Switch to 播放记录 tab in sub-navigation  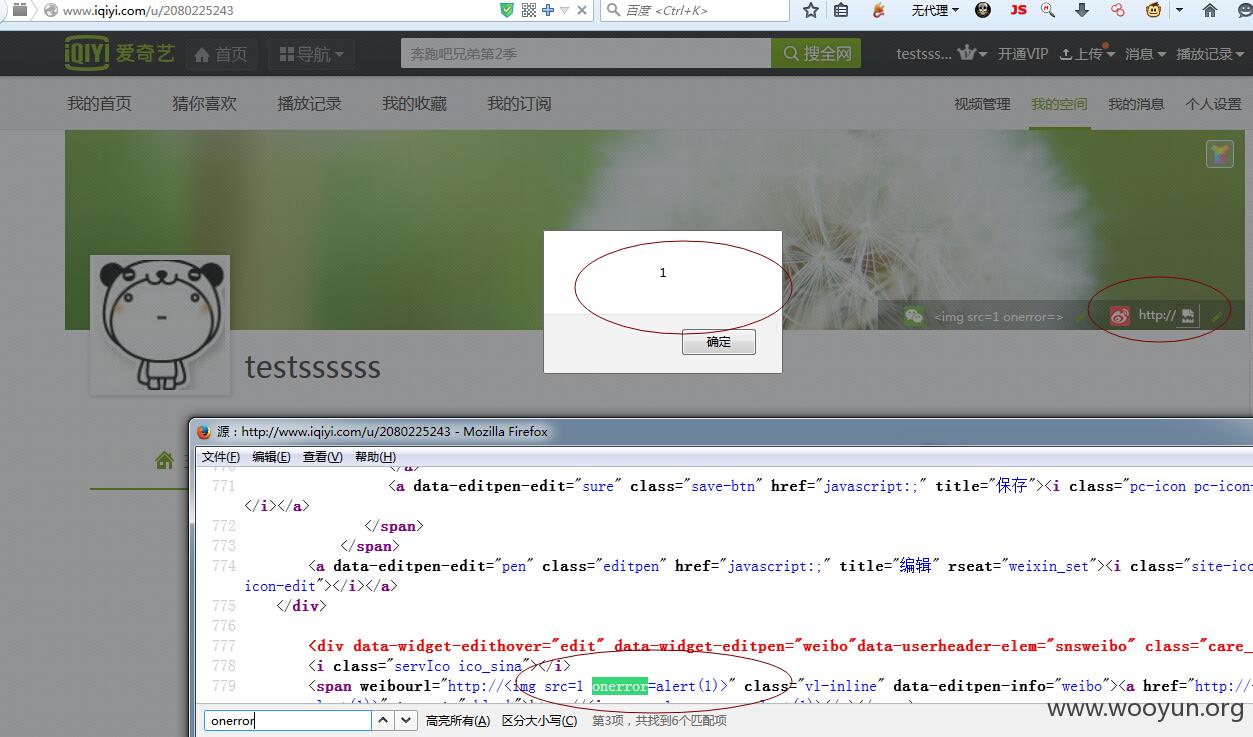(x=309, y=104)
